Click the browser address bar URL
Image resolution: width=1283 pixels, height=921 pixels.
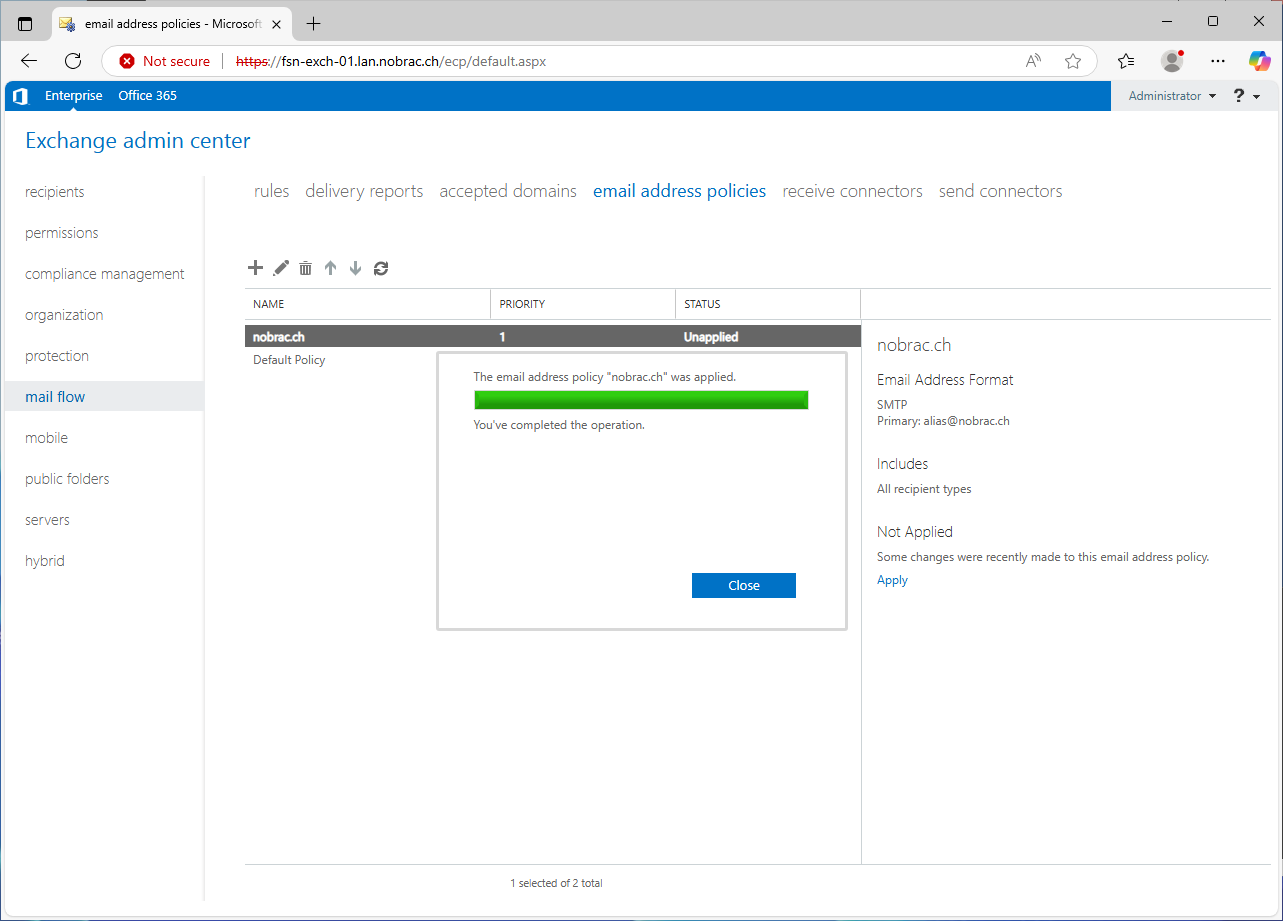tap(391, 61)
